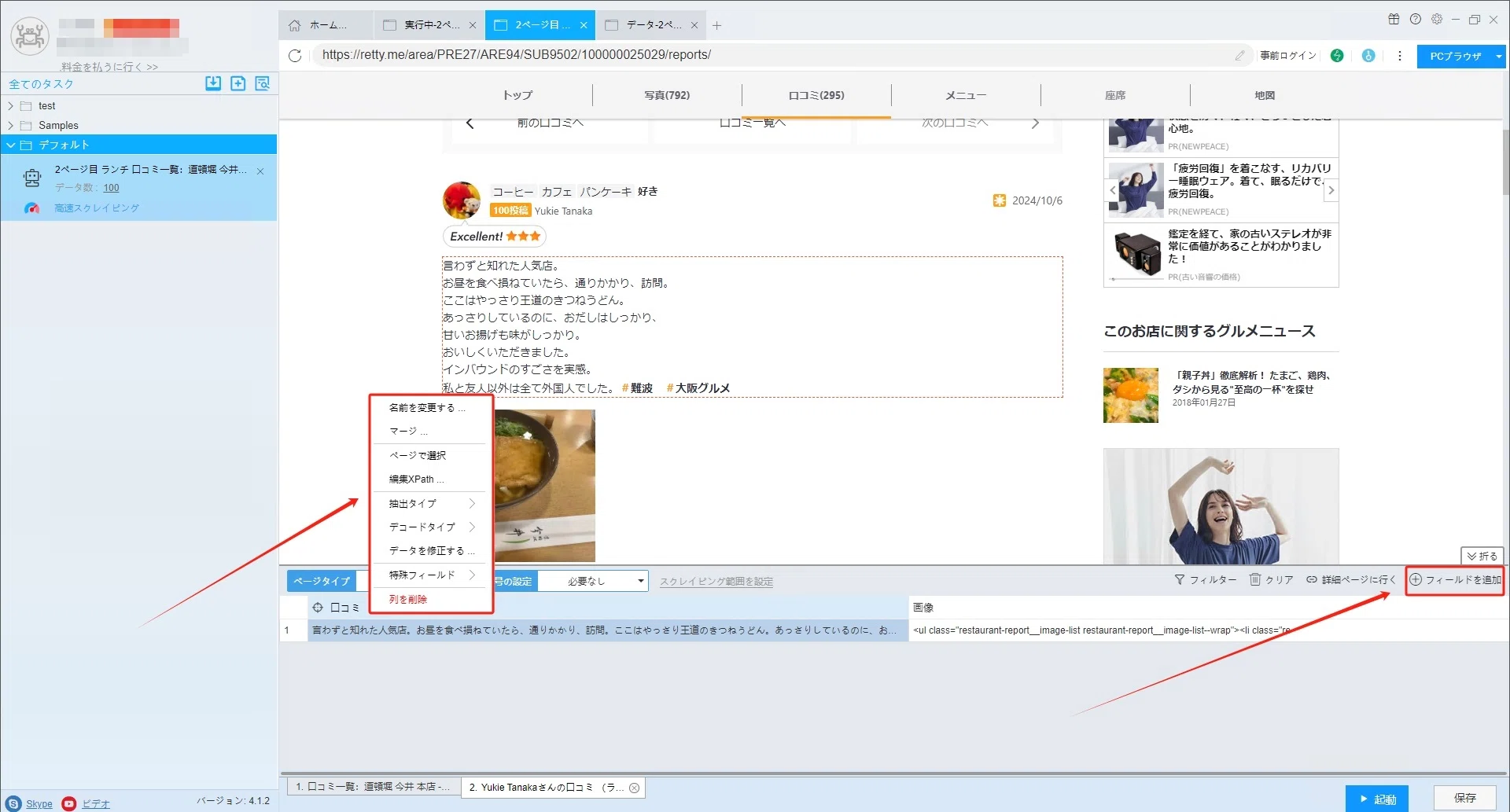Click the speed gauge icon beside 高速スクレイピング
The height and width of the screenshot is (812, 1510).
click(x=31, y=208)
